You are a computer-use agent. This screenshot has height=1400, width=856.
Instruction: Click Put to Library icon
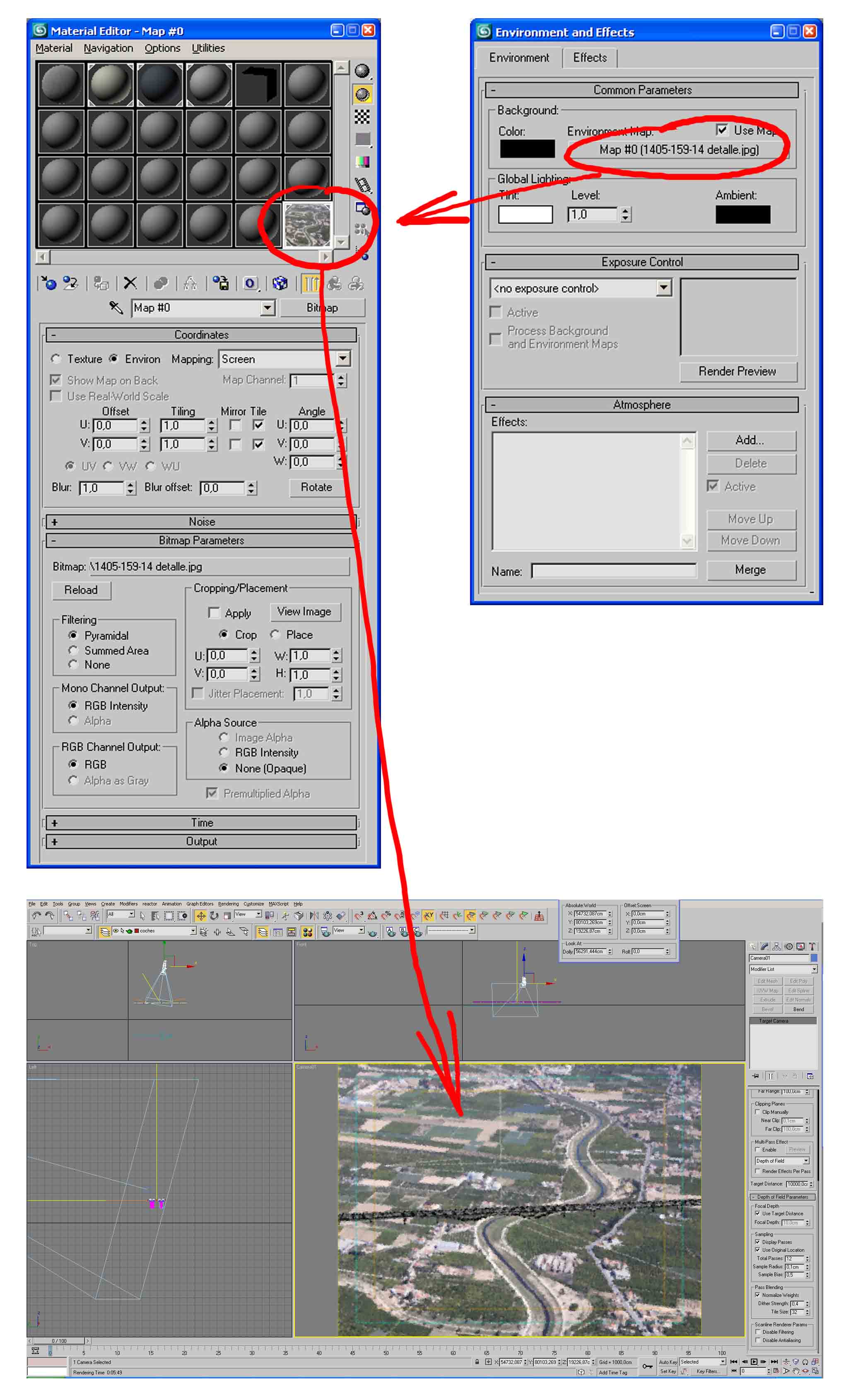point(220,284)
